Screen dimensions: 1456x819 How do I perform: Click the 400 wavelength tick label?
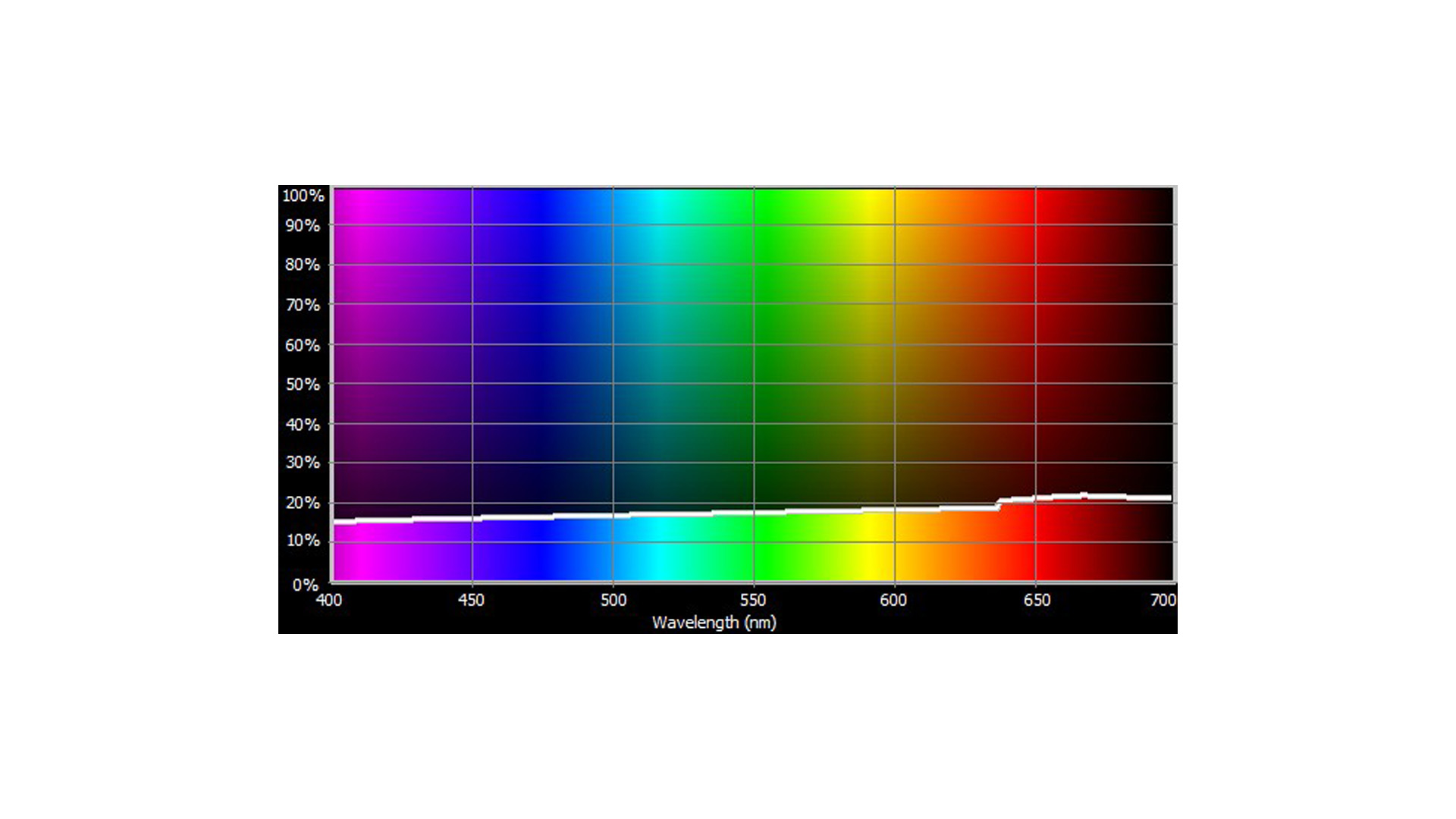tap(329, 600)
